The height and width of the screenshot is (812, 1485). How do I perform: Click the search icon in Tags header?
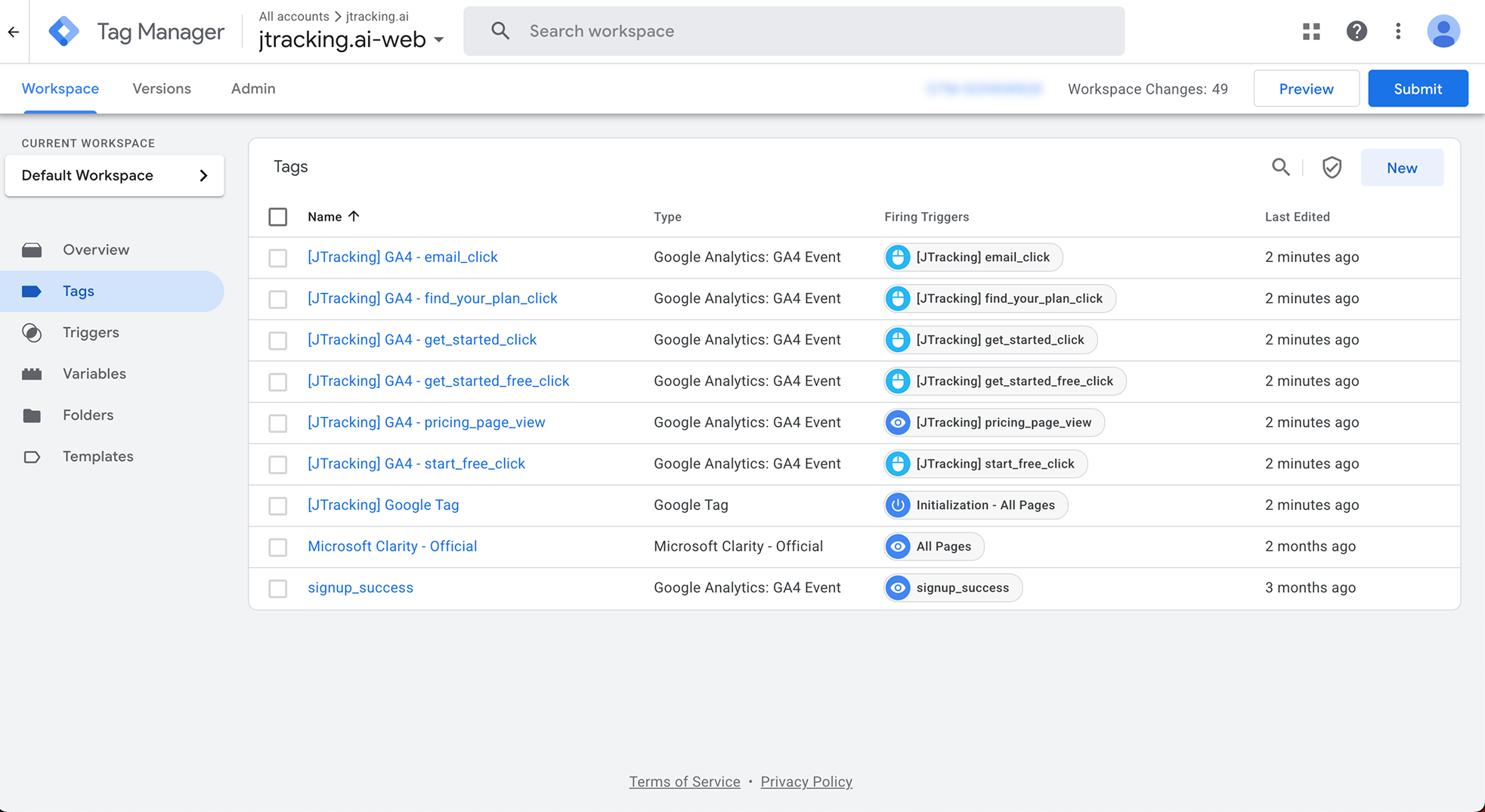1280,167
